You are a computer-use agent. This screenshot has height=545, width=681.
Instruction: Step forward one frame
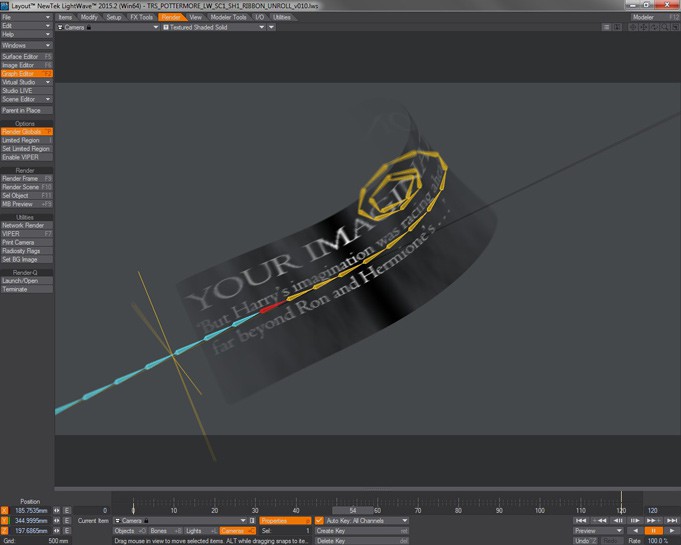pyautogui.click(x=635, y=520)
